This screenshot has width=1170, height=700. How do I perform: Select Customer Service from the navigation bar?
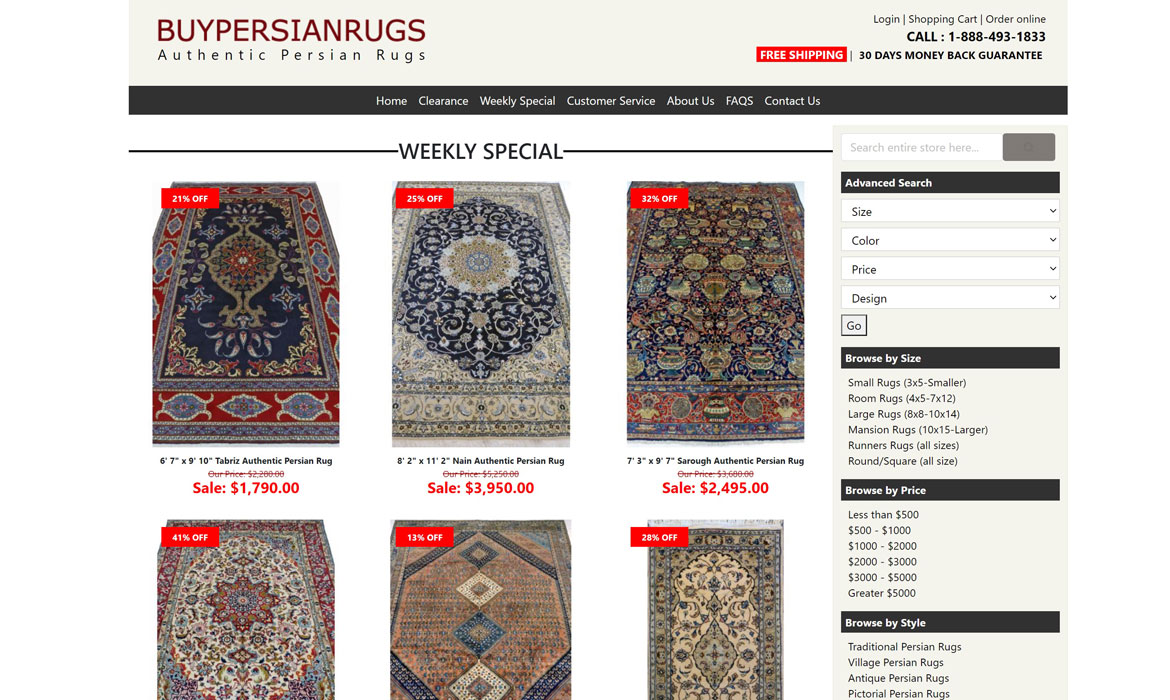(610, 101)
